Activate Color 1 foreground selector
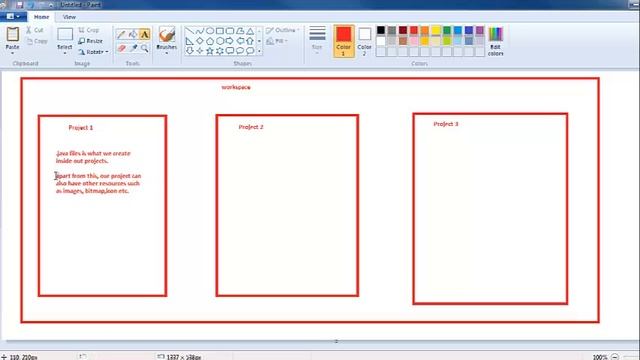 [344, 41]
